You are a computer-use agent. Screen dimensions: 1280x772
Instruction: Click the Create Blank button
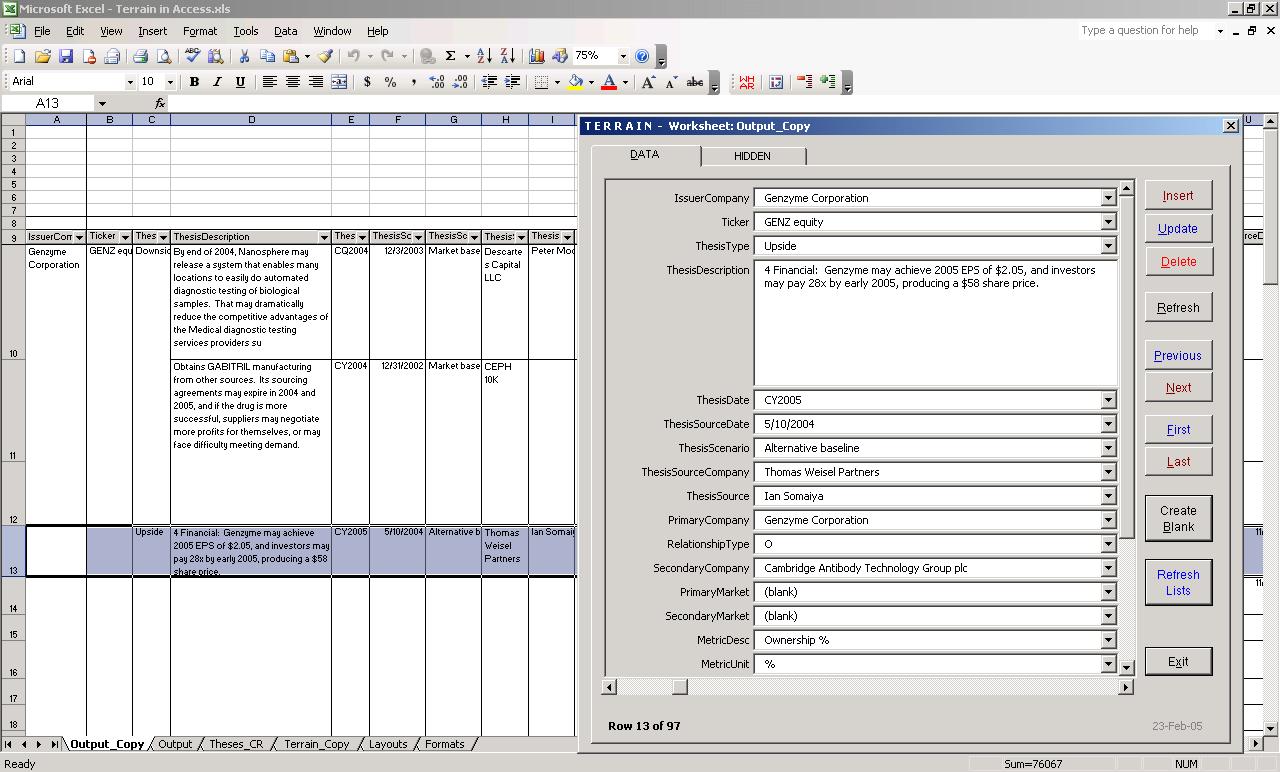click(x=1178, y=518)
